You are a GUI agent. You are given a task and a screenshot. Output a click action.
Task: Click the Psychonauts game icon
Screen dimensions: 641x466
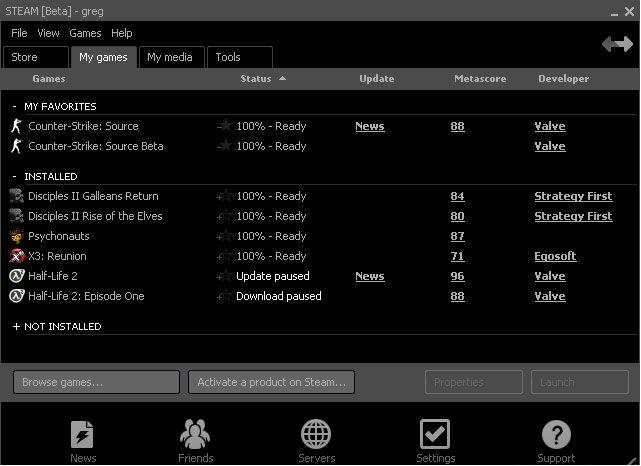pos(16,236)
